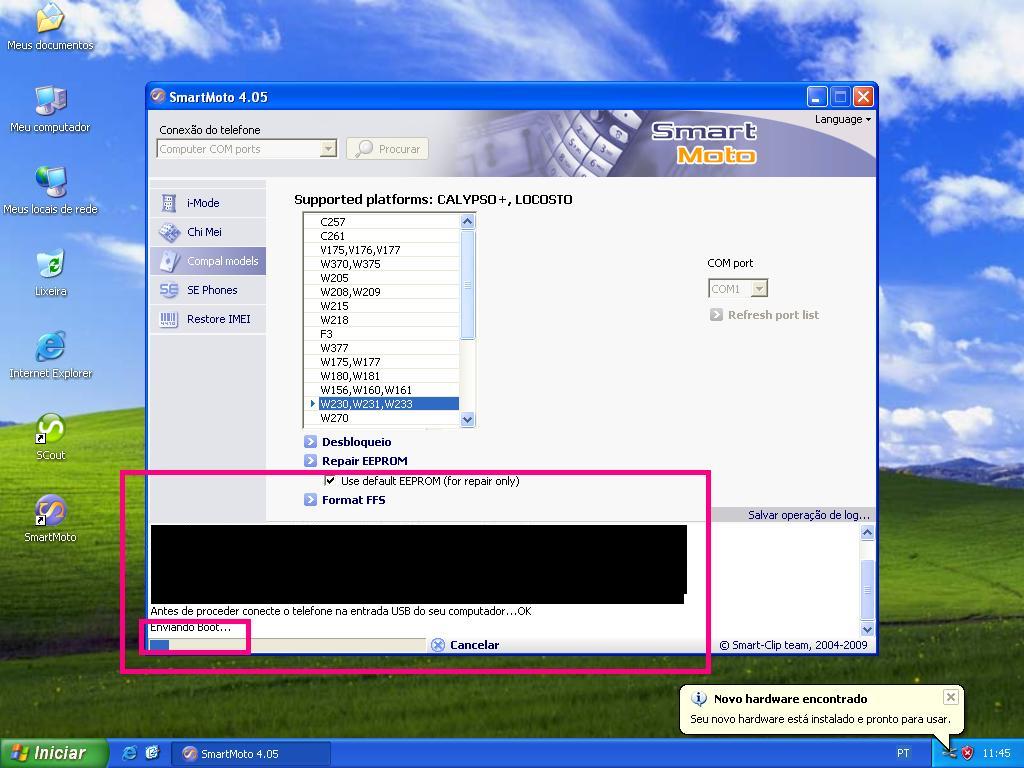Click the Cancelar X icon
This screenshot has width=1024, height=768.
[x=438, y=645]
